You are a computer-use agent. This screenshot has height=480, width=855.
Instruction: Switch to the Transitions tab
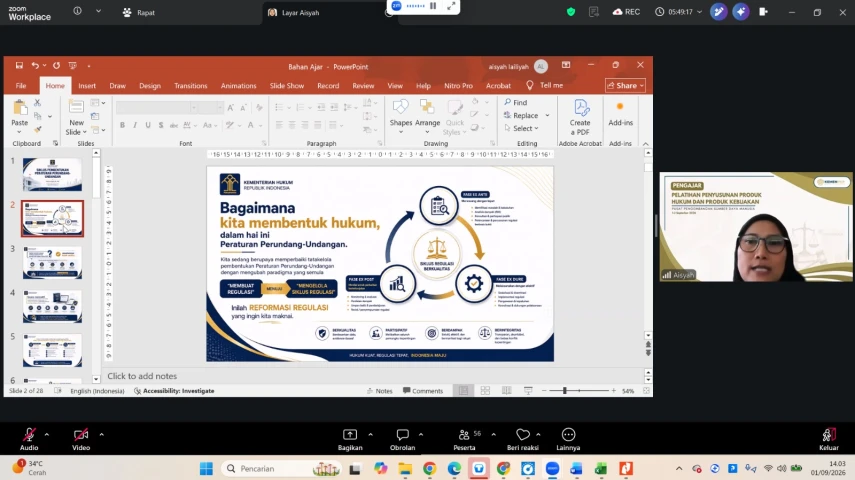[x=190, y=86]
